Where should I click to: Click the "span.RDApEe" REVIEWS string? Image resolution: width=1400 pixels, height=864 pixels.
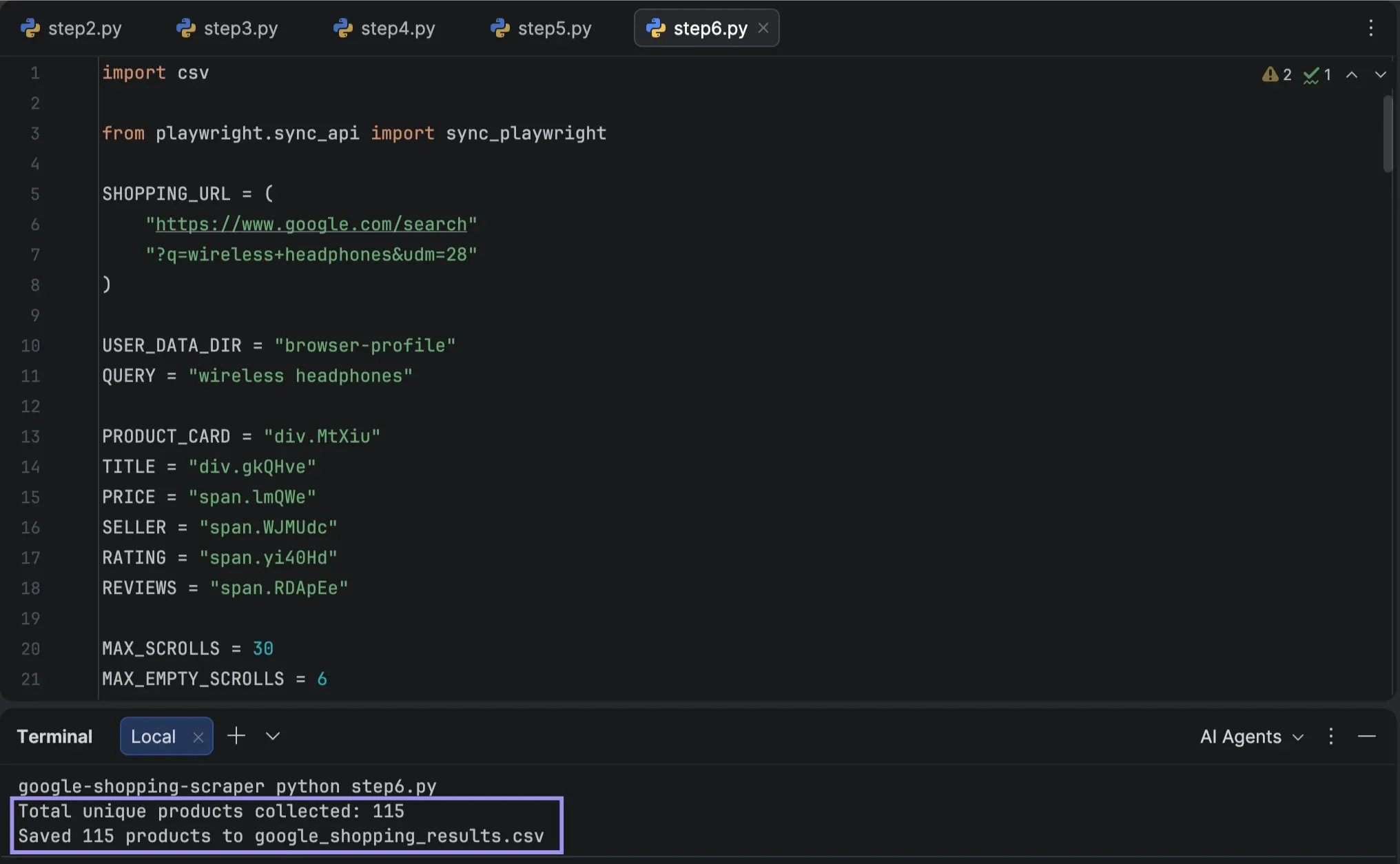click(x=279, y=588)
